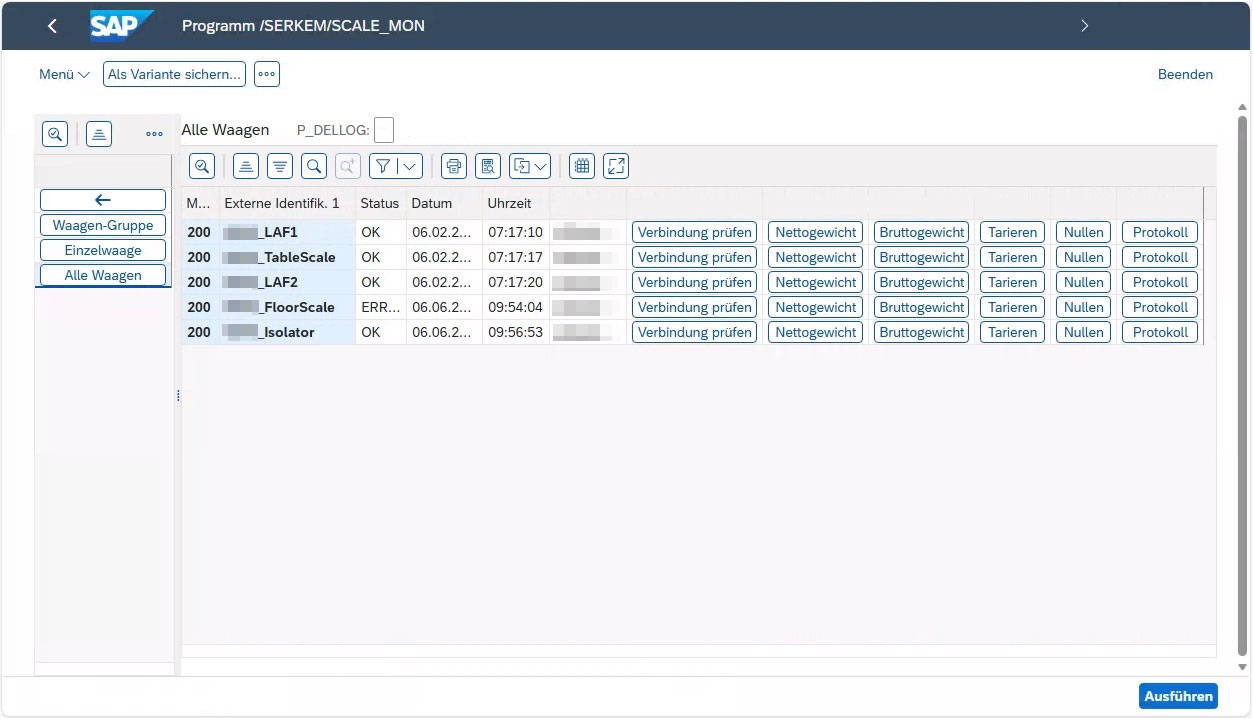Click the back arrow in SAP header
This screenshot has width=1253, height=719.
[x=52, y=26]
